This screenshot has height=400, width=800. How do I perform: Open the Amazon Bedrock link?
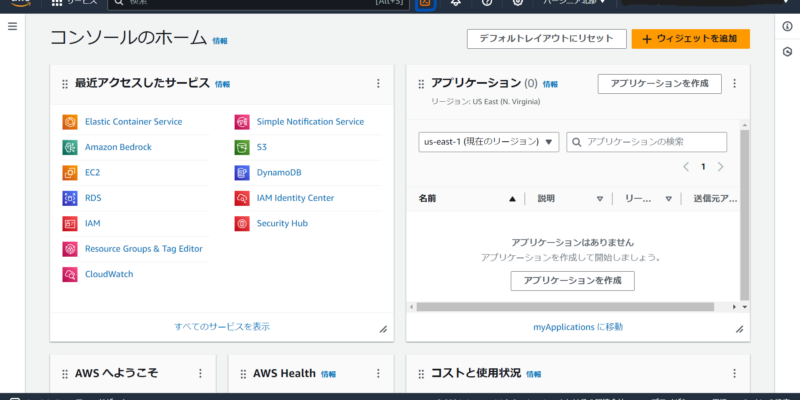(x=118, y=147)
